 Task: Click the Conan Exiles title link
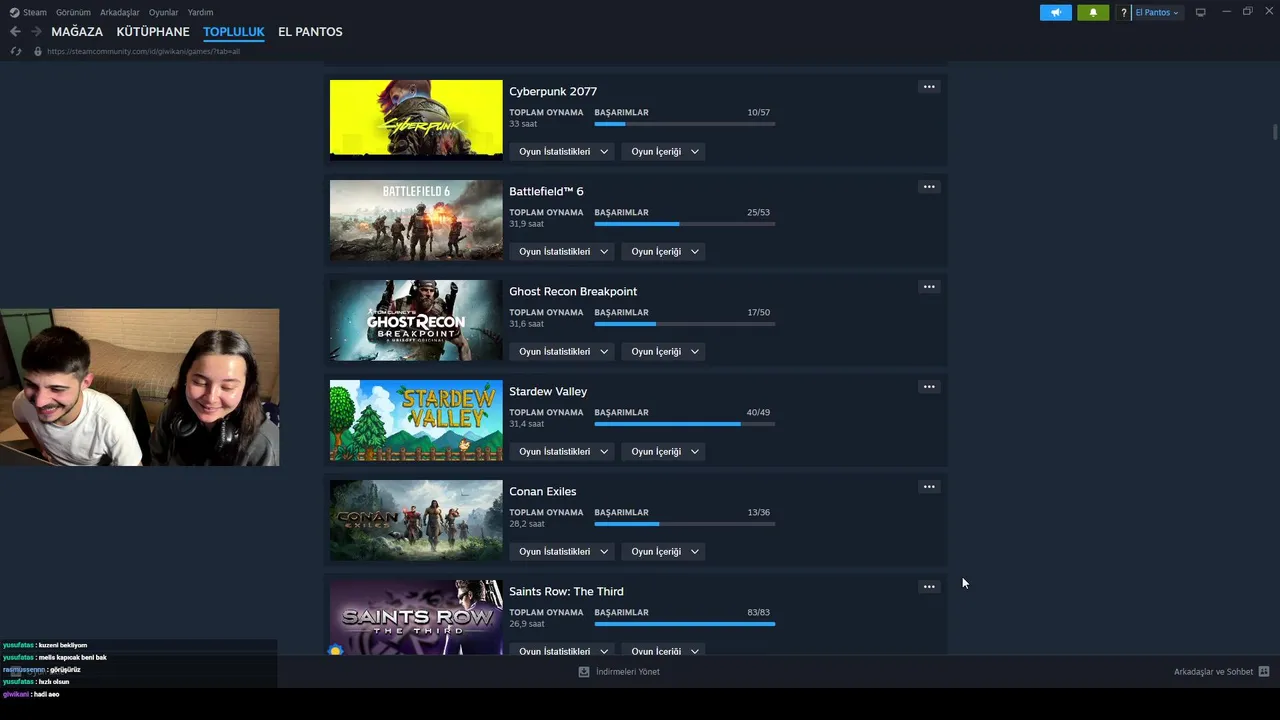tap(543, 491)
